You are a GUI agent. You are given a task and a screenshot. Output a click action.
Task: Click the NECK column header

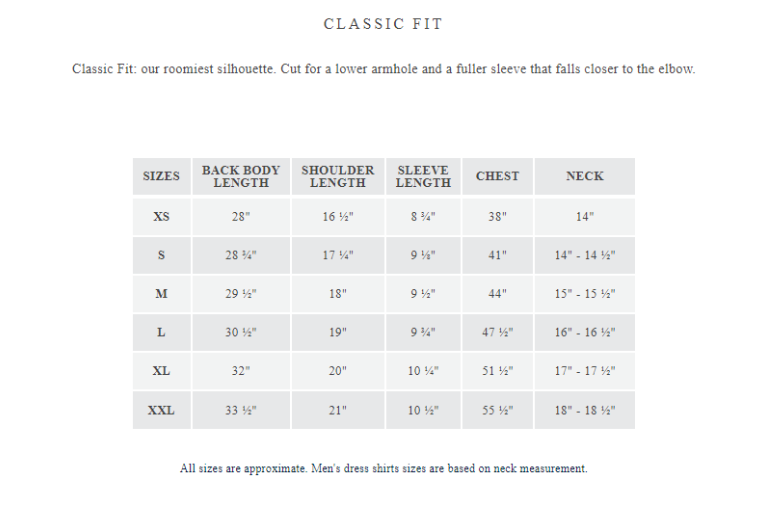point(584,176)
